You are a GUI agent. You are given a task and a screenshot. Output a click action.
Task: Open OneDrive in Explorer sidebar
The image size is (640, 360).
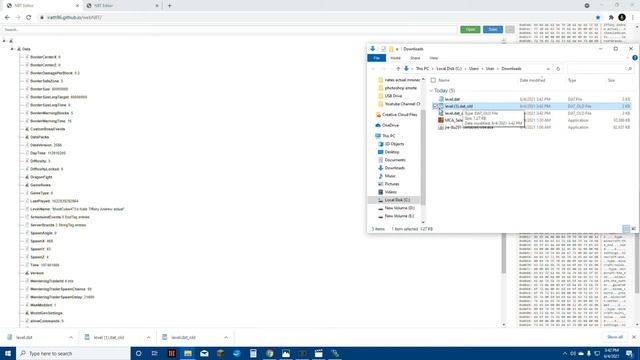pyautogui.click(x=387, y=125)
